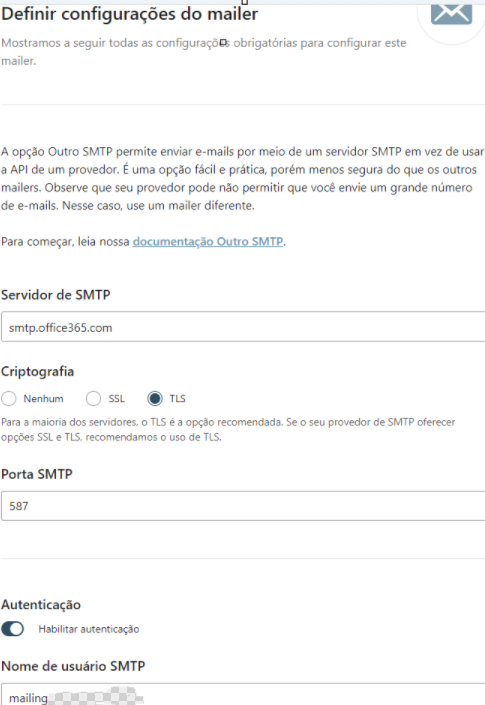Click the 'Servidor de SMTP' field label
The height and width of the screenshot is (705, 485).
[56, 295]
